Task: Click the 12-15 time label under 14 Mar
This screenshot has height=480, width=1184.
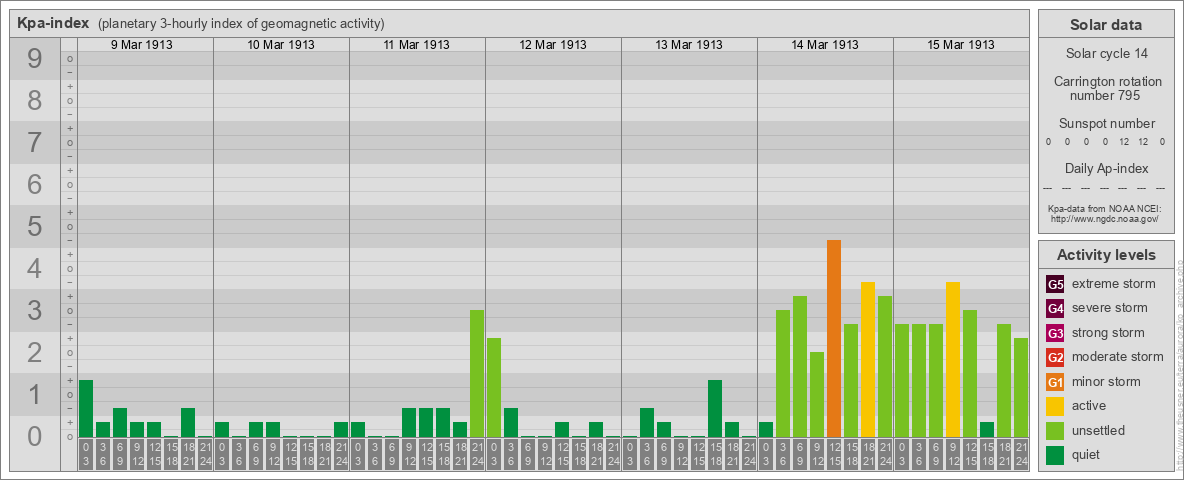Action: pos(834,454)
